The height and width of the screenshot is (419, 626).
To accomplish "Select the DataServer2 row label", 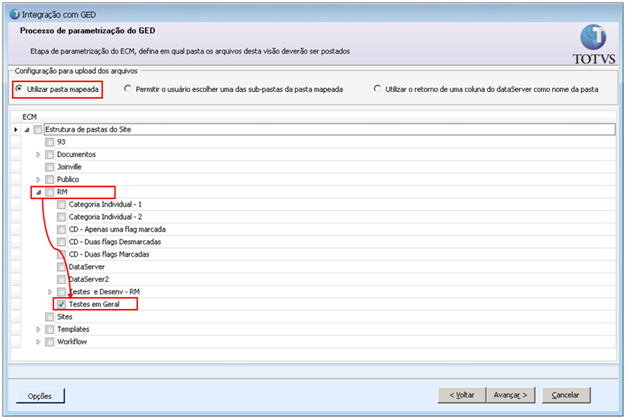I will point(89,279).
